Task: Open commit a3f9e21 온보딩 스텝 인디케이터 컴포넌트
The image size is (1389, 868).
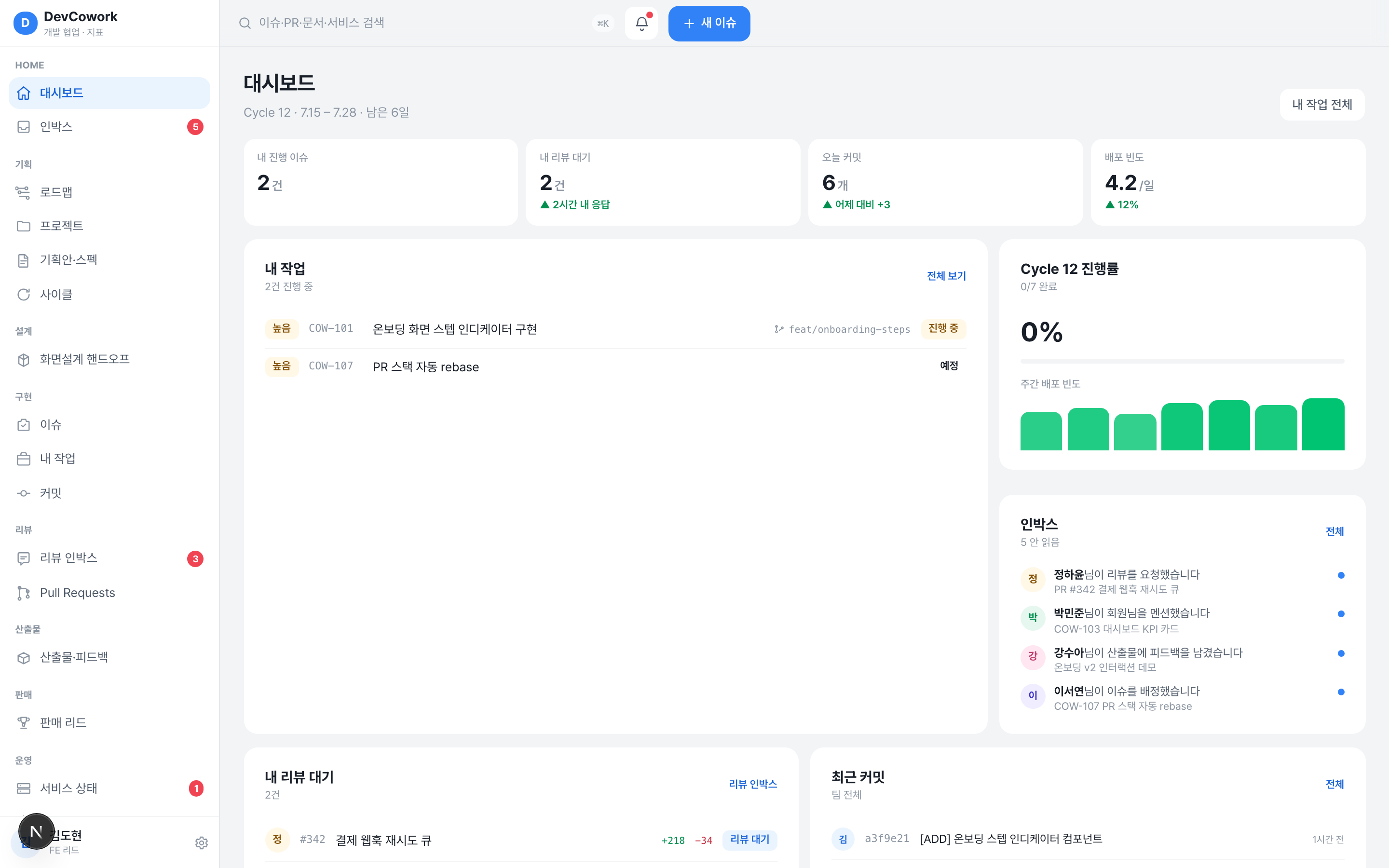Action: tap(1087, 839)
